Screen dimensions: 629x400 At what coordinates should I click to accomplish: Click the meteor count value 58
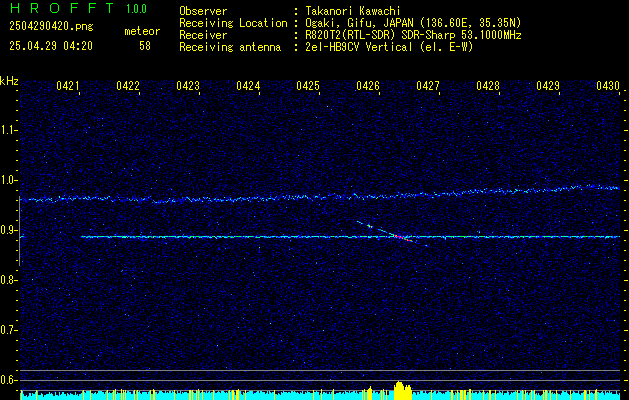click(x=145, y=46)
